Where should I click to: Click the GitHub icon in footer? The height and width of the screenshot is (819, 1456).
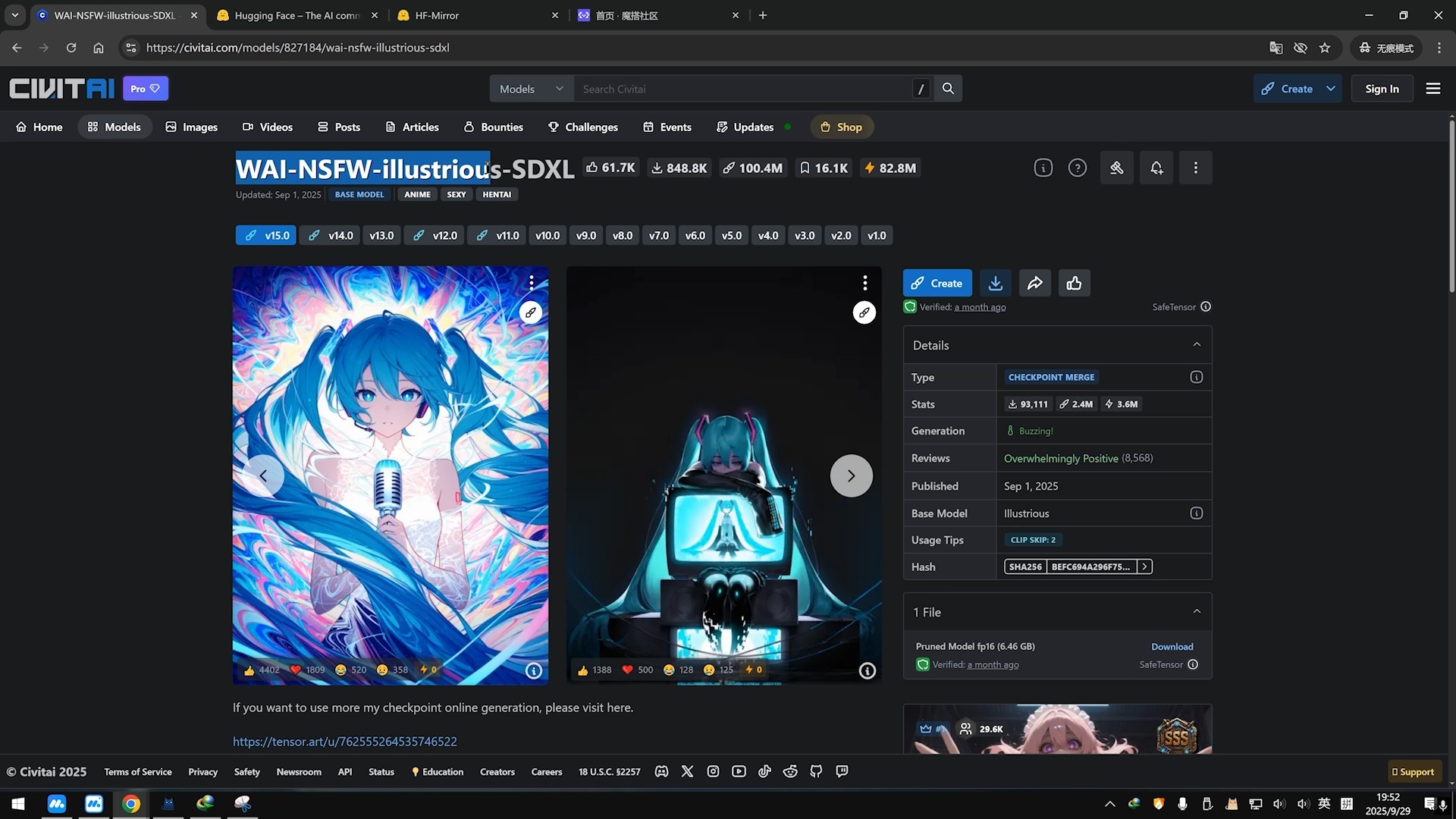point(816,771)
